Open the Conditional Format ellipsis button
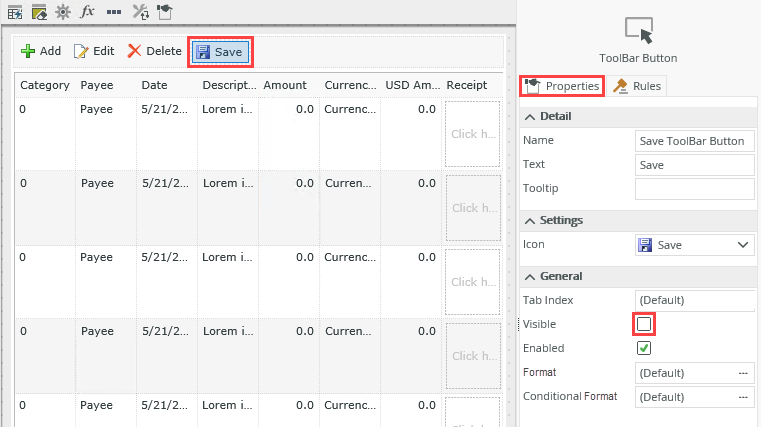 click(x=743, y=397)
